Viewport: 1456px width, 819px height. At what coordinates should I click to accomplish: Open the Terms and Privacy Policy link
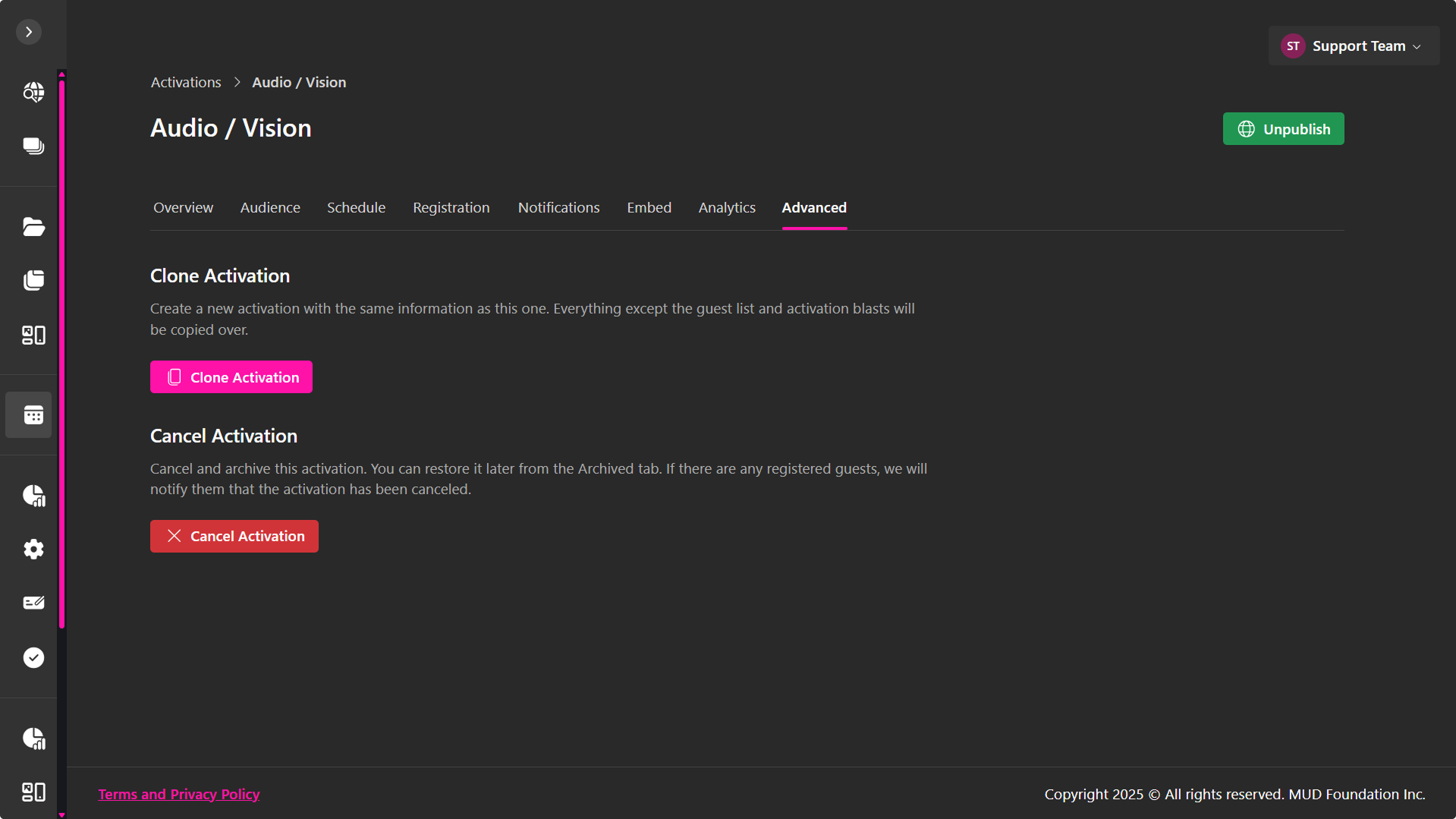point(179,794)
